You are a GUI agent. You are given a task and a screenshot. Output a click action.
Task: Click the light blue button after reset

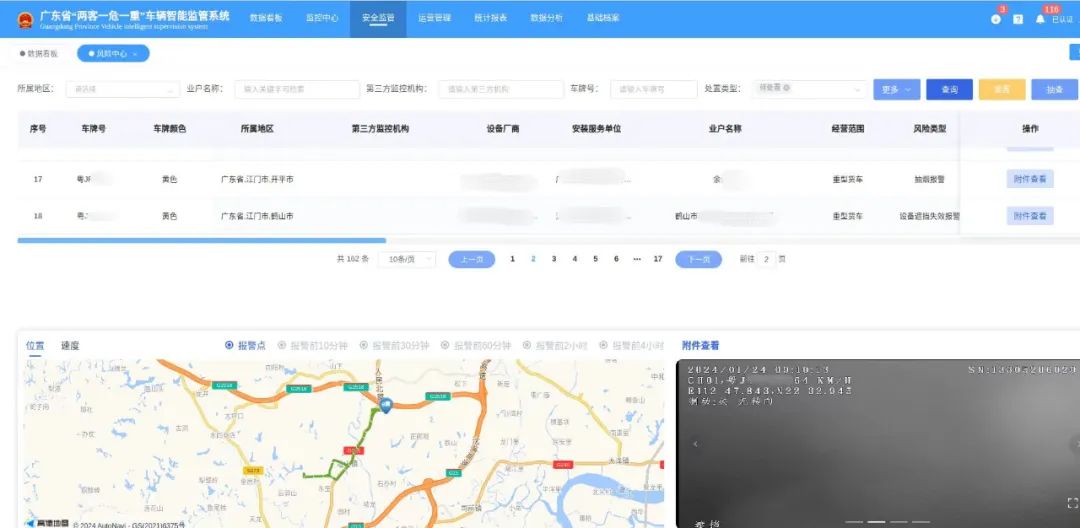(1054, 89)
